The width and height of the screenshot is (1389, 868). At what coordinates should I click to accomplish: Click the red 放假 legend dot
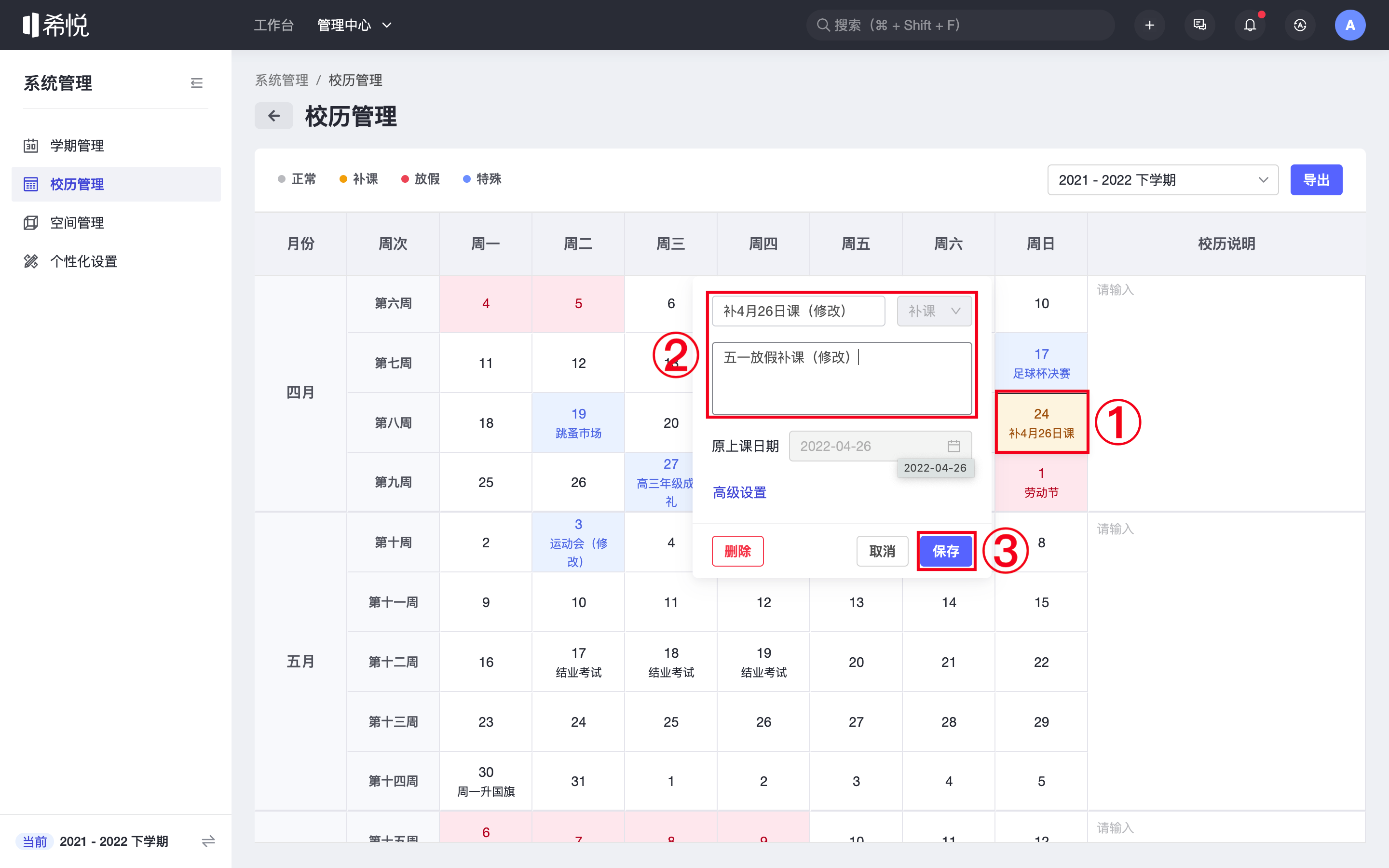405,179
